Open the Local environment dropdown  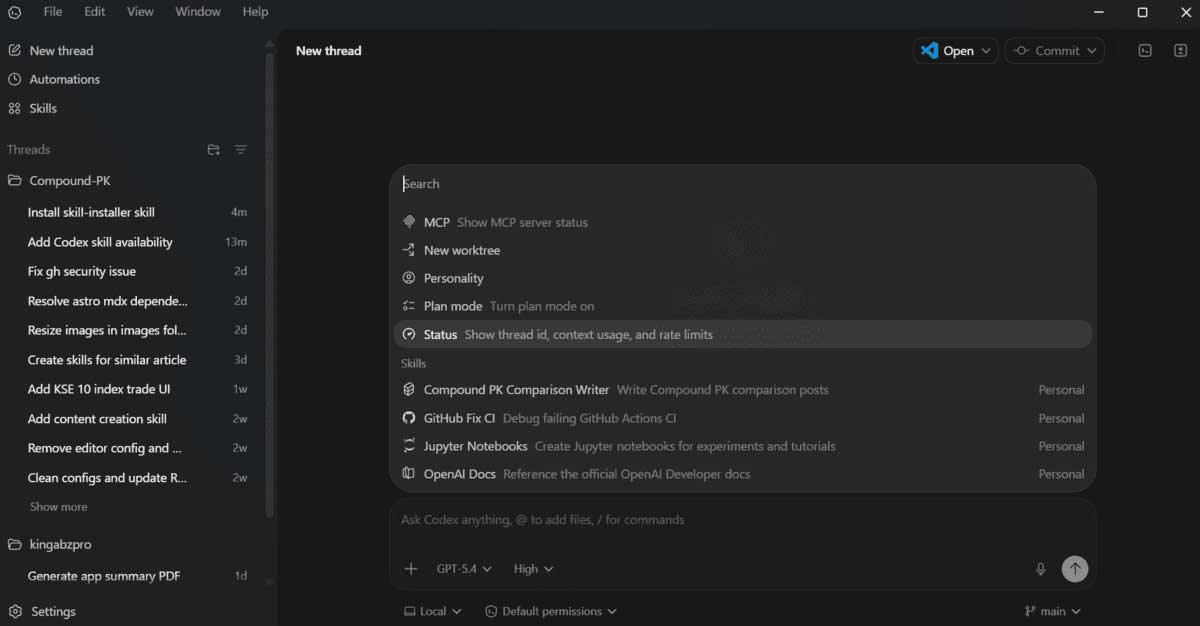click(x=432, y=611)
